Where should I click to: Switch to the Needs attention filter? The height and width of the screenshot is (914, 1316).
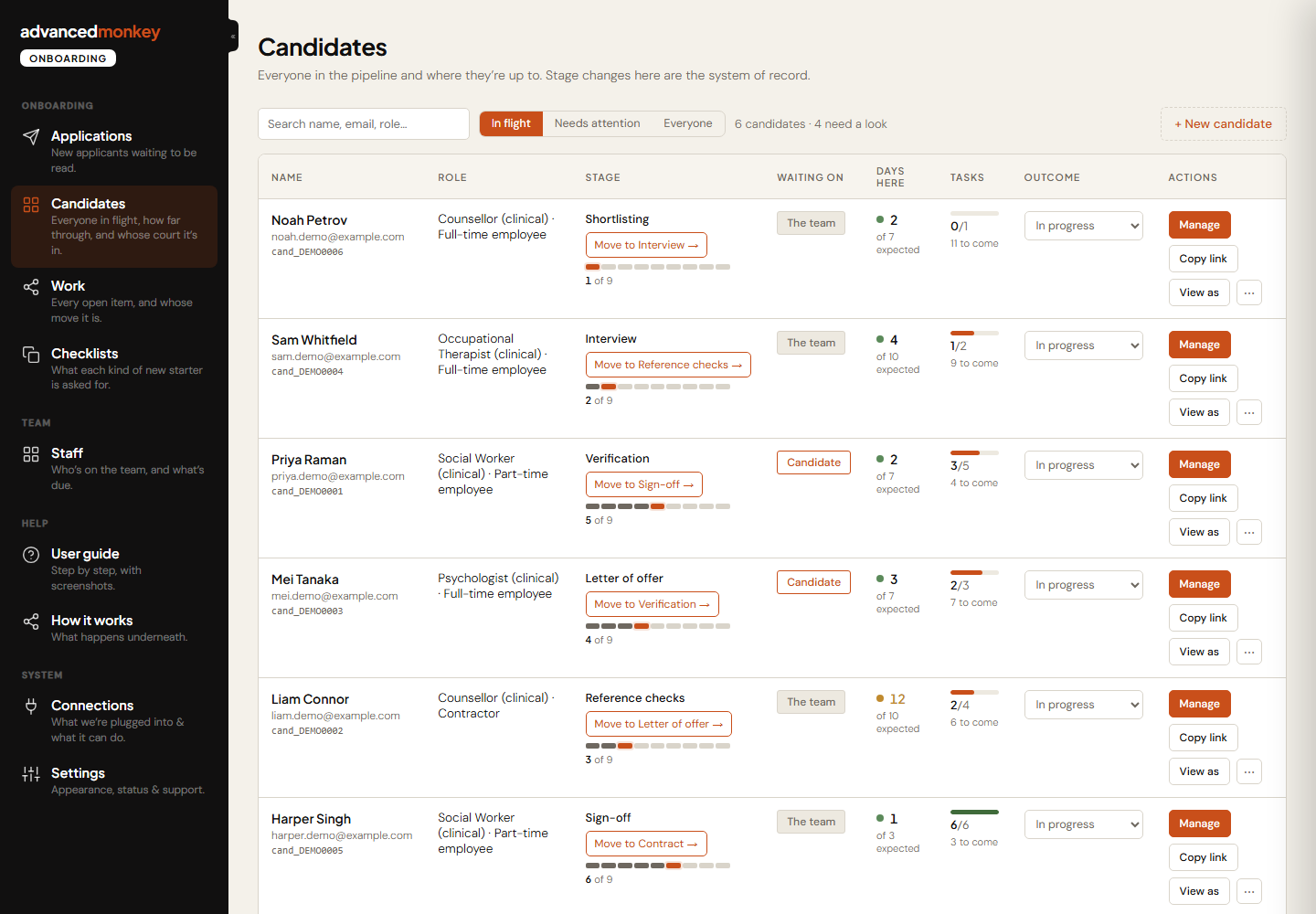click(597, 123)
